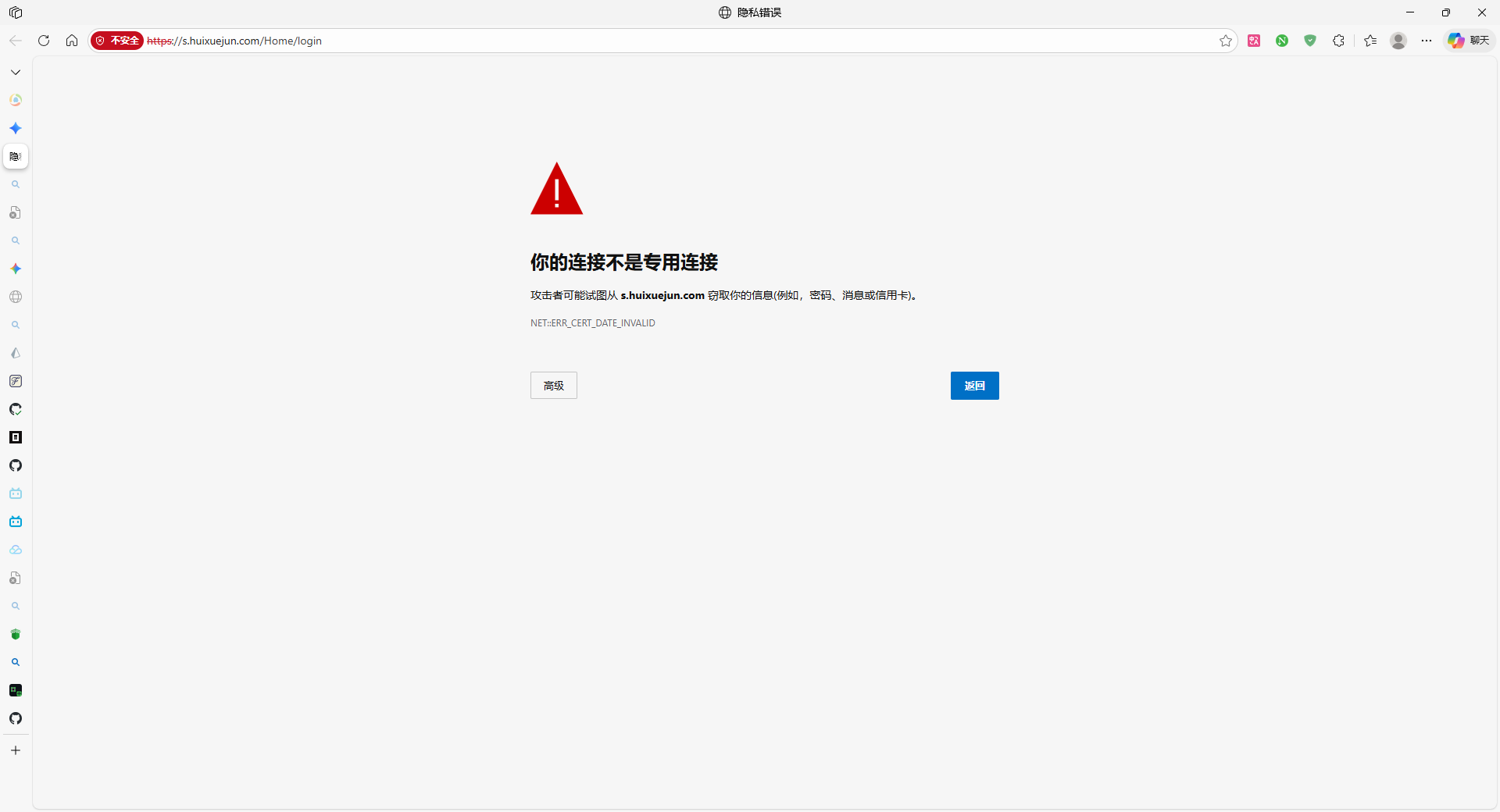The height and width of the screenshot is (812, 1500).
Task: Open the Favorites list icon
Action: tap(1370, 41)
